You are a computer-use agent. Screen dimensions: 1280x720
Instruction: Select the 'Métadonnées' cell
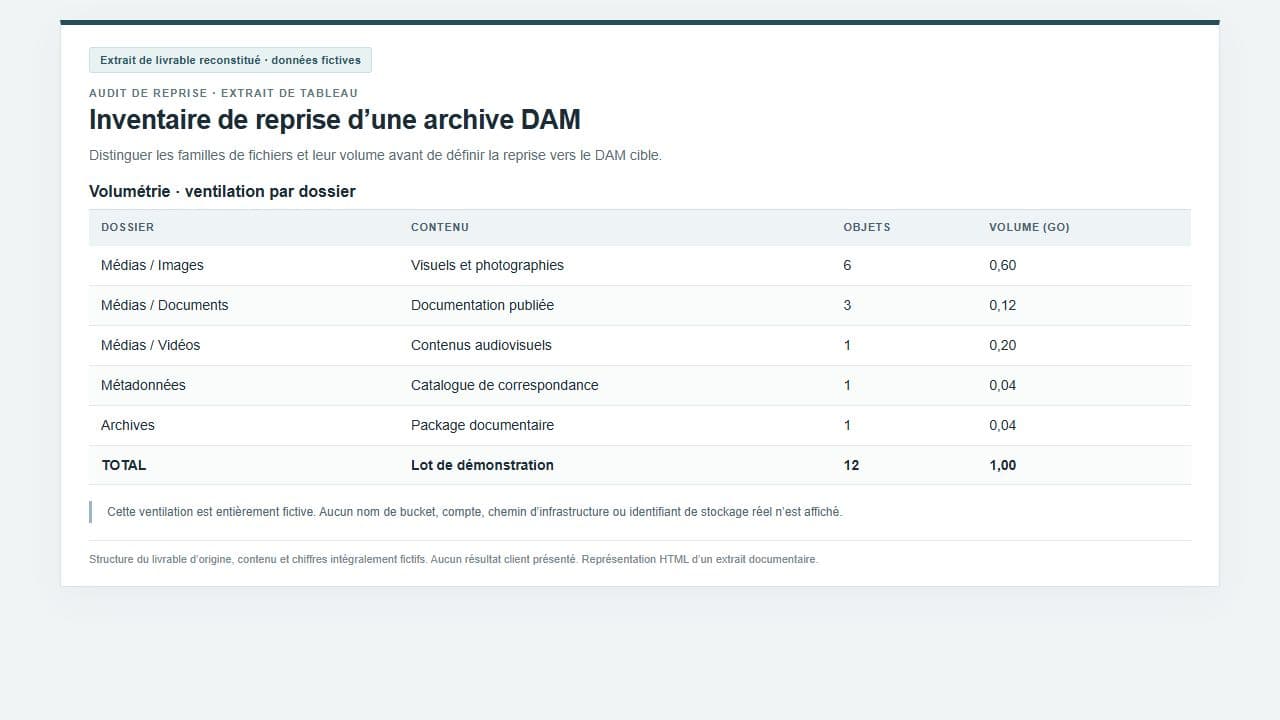(143, 385)
